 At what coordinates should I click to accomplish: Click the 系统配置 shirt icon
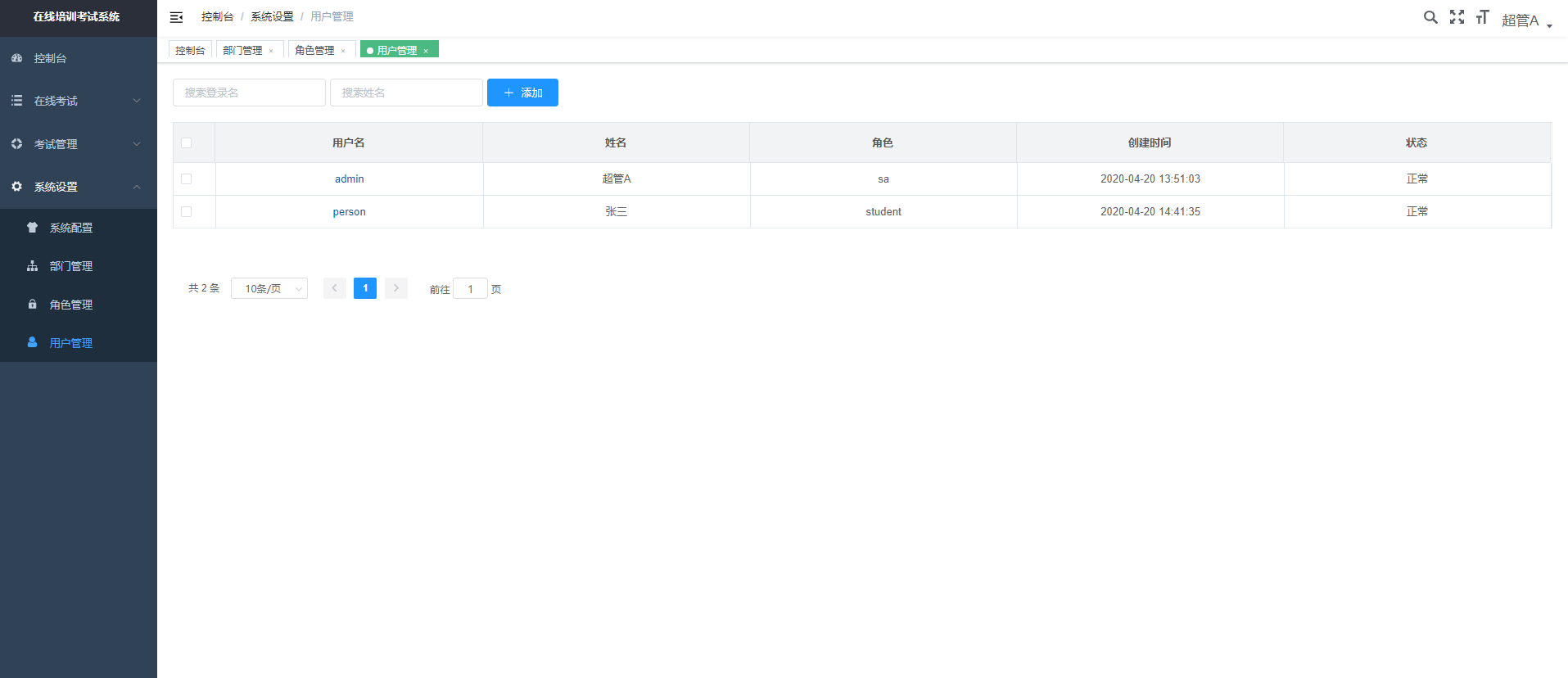(33, 228)
